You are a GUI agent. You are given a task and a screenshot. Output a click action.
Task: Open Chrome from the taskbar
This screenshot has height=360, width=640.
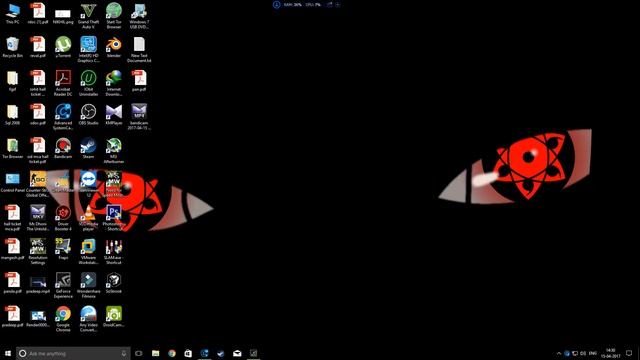(172, 353)
